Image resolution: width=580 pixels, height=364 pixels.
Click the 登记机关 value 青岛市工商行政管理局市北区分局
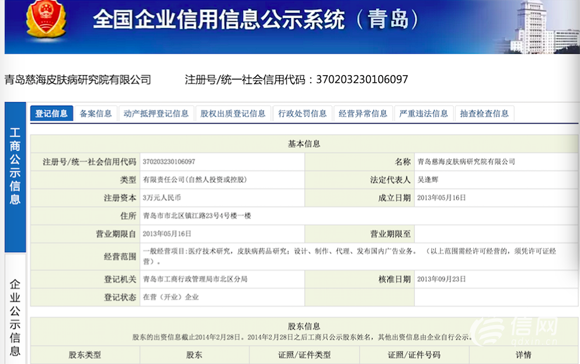tap(195, 279)
